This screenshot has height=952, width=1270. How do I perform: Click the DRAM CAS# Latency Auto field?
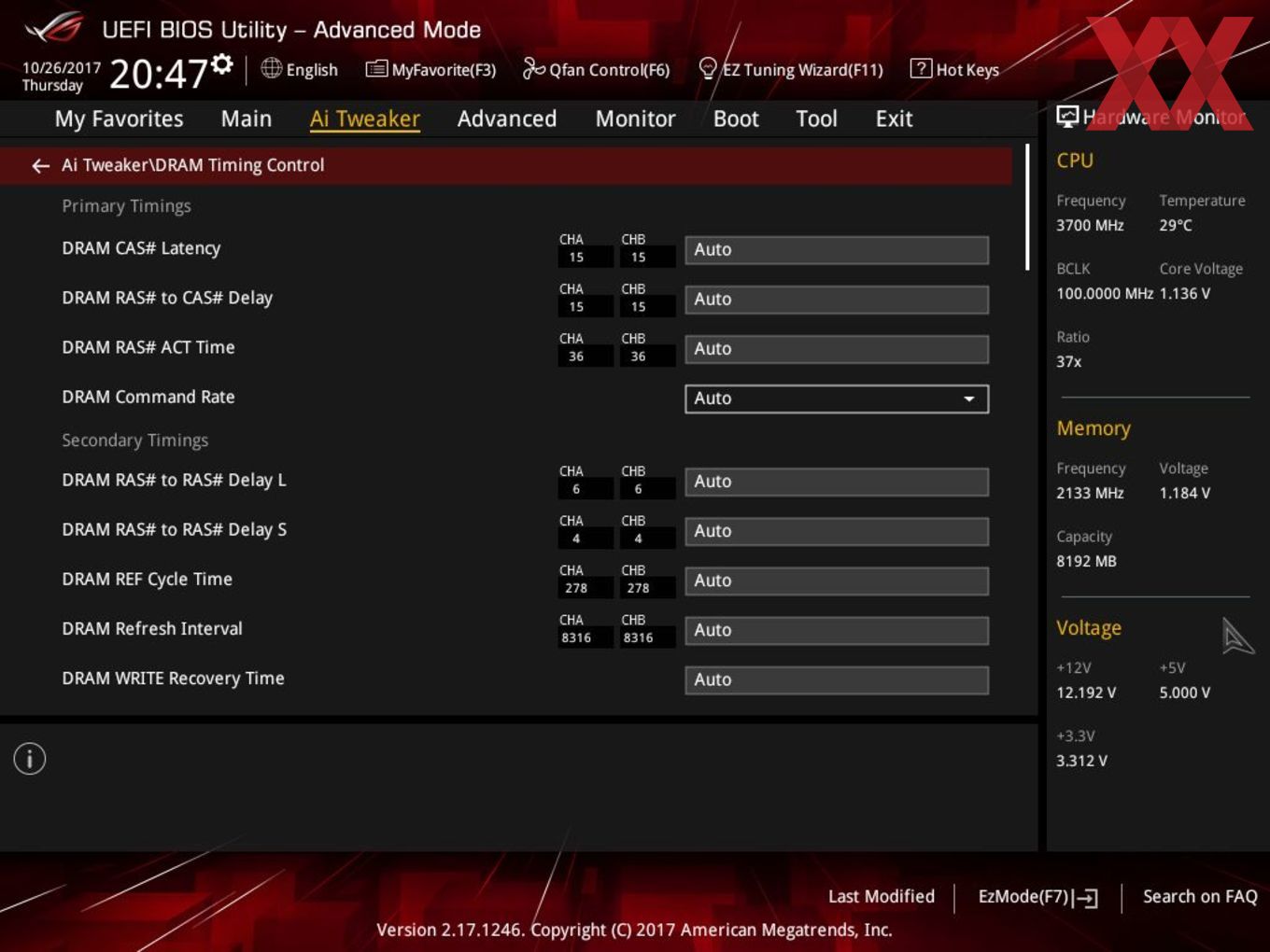(837, 250)
